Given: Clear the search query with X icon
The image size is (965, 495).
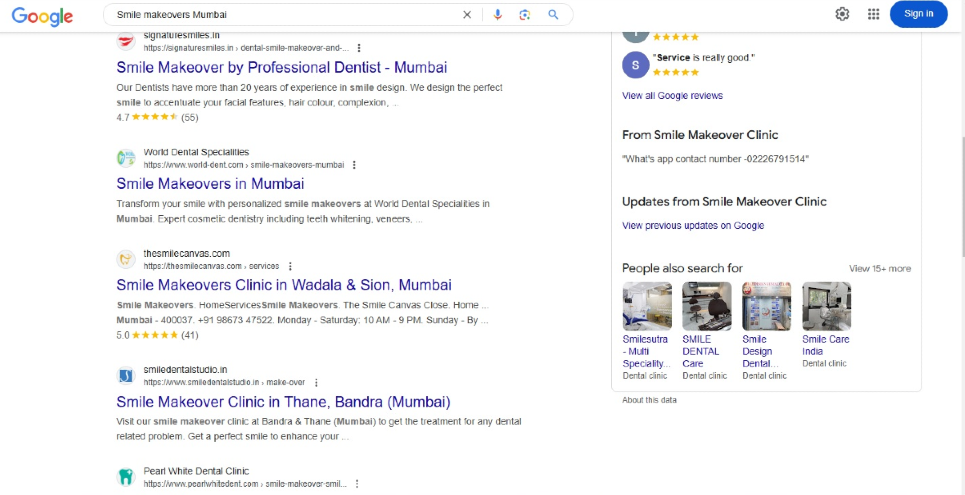Looking at the screenshot, I should [467, 15].
